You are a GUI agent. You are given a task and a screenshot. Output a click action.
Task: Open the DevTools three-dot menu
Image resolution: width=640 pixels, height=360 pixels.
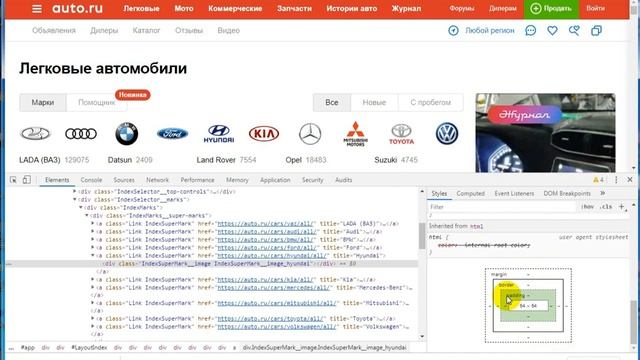tap(616, 180)
